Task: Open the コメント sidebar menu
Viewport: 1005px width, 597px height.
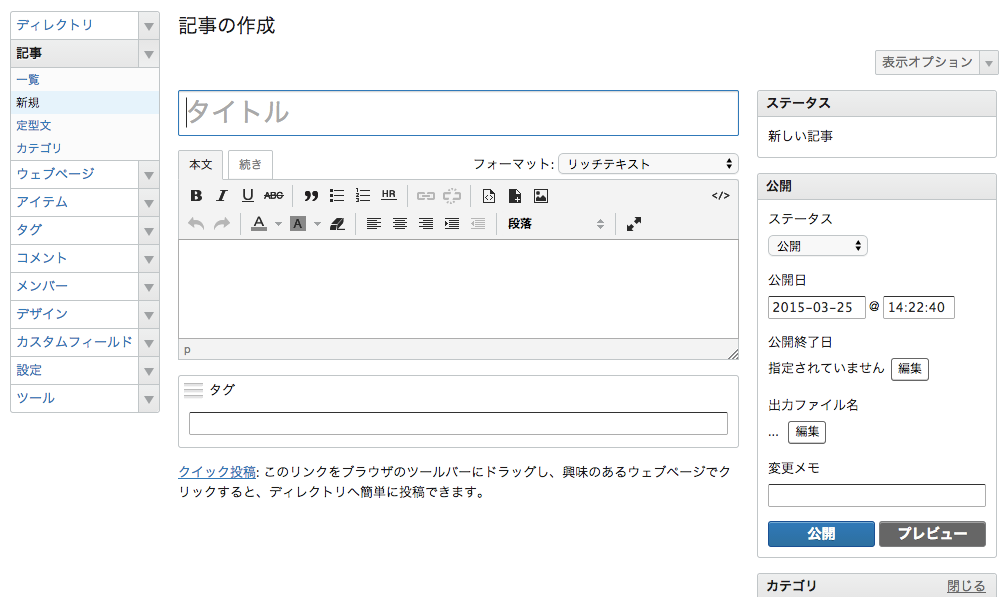Action: (42, 258)
